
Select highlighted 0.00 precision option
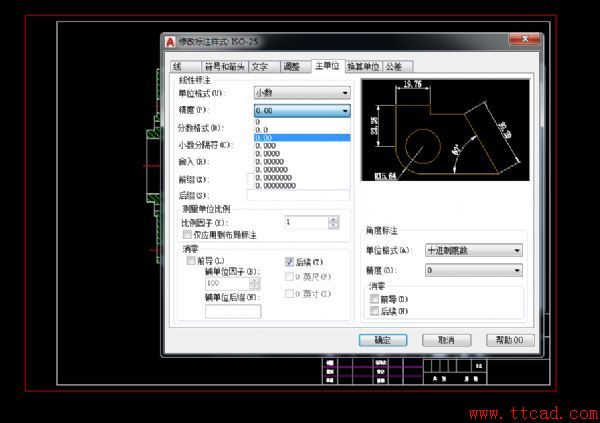click(x=302, y=138)
